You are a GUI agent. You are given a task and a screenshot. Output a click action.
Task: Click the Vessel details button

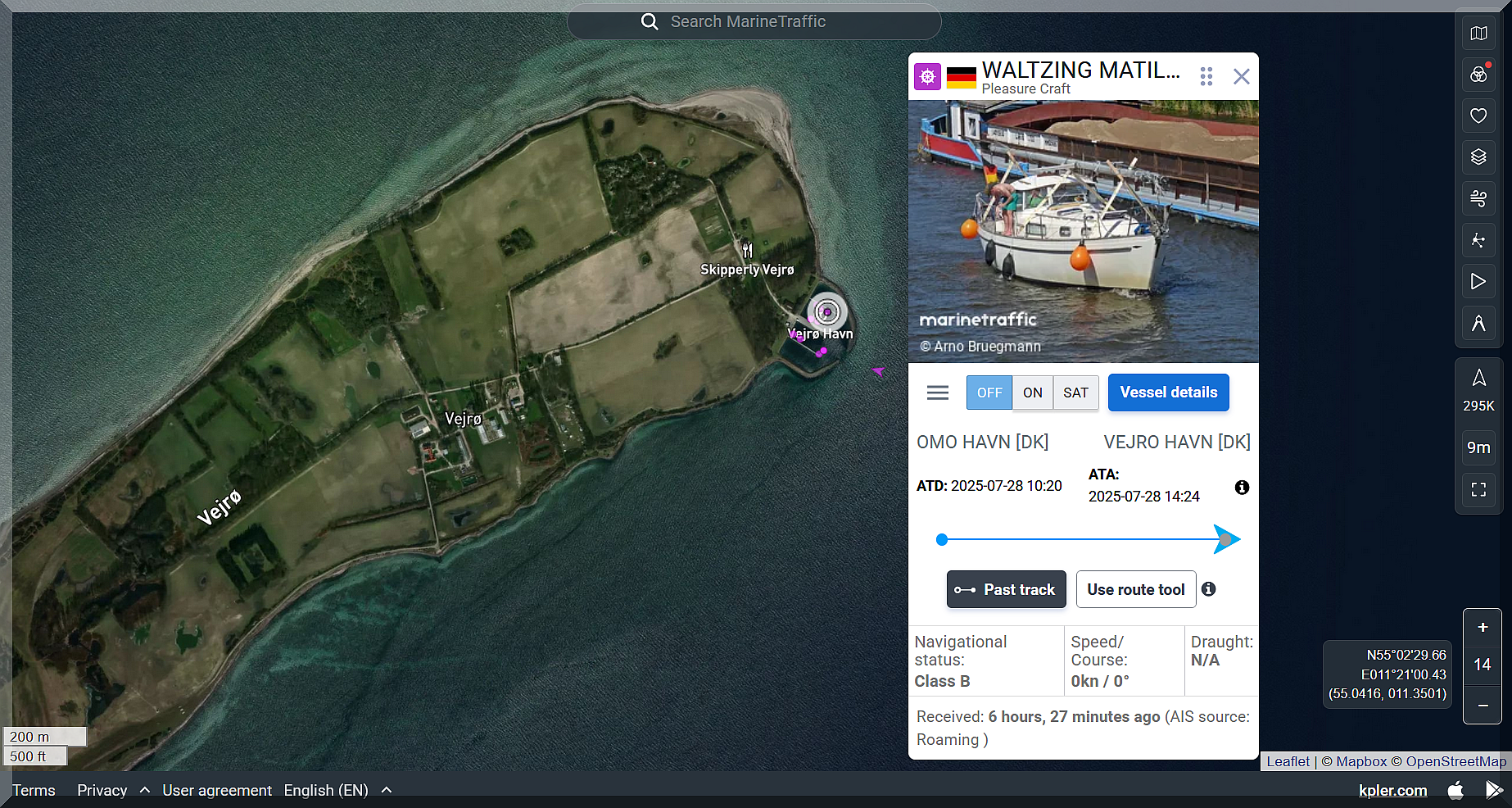pyautogui.click(x=1168, y=393)
